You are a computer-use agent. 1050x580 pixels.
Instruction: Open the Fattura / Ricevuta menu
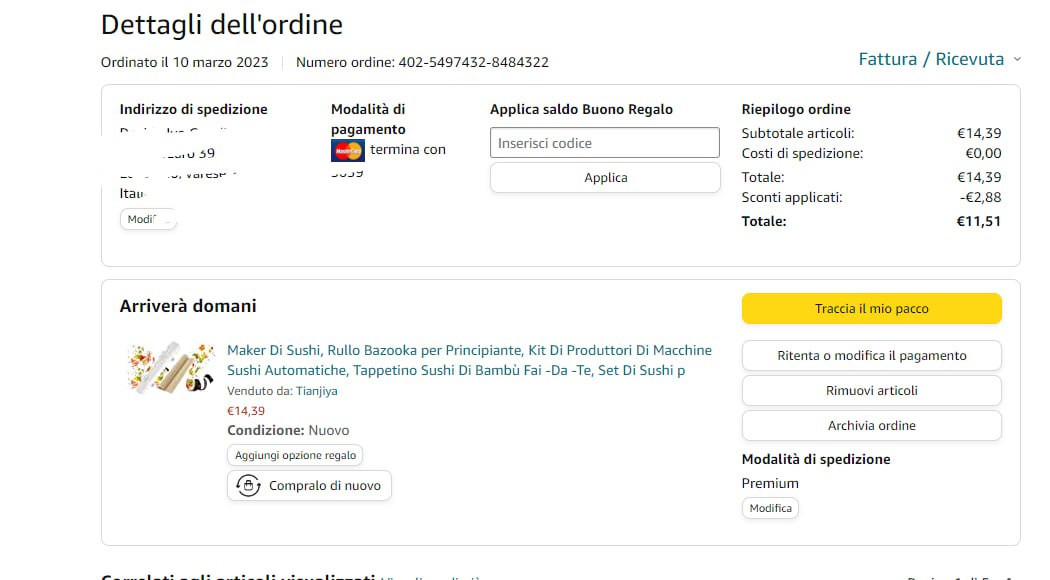point(930,60)
